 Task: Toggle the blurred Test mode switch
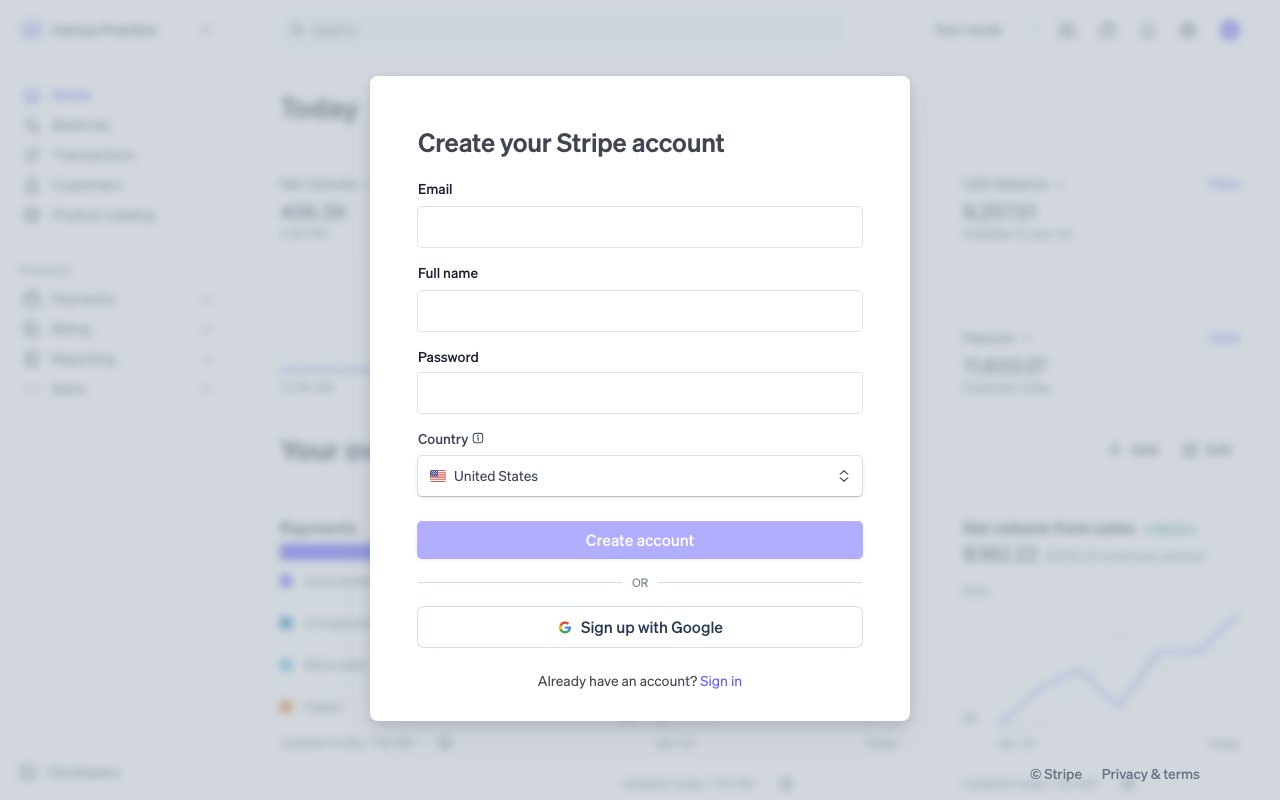point(1031,30)
